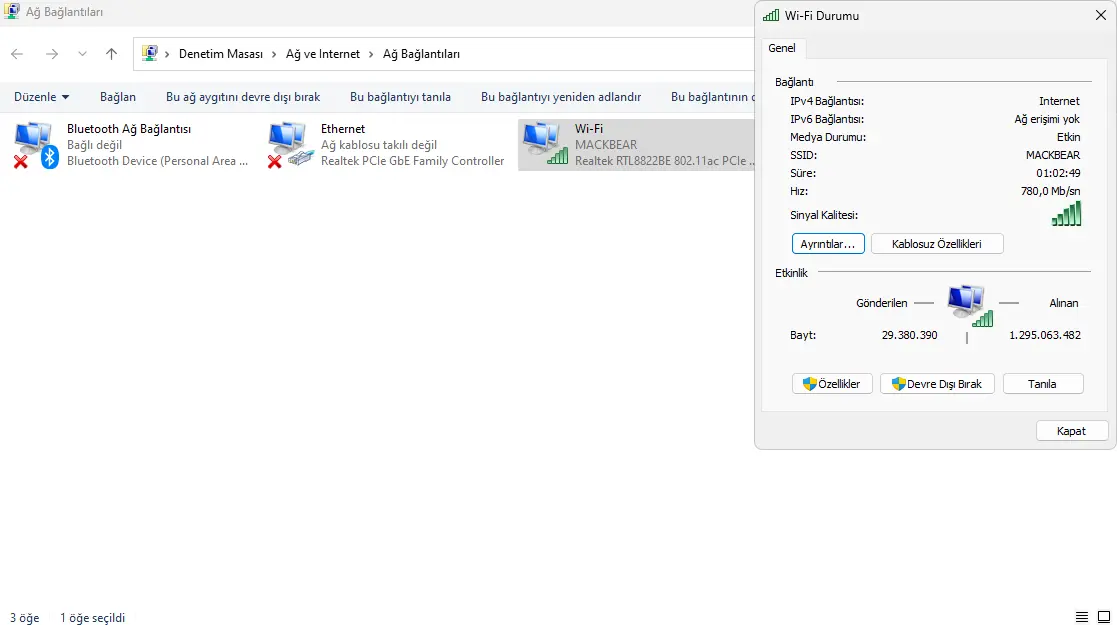Click SSID value MACKBEAR in dialog
Screen dimensions: 1117x625
[x=1053, y=155]
